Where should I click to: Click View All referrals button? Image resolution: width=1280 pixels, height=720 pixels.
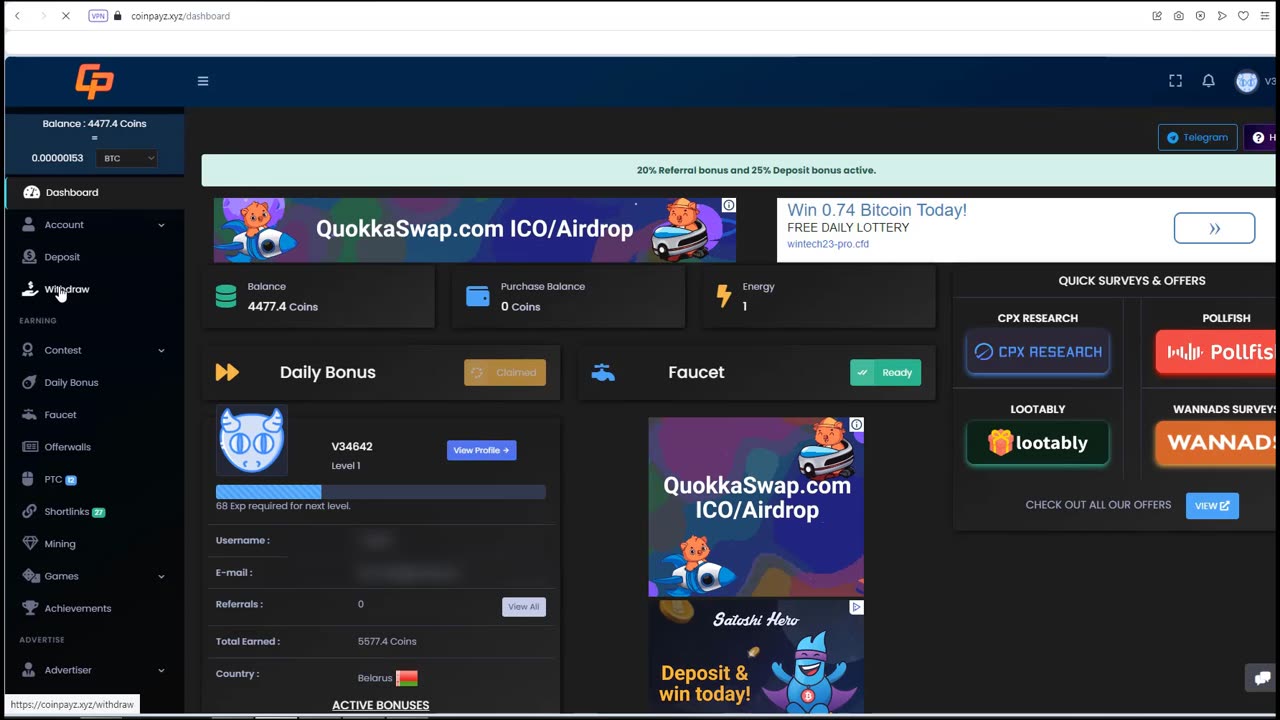pos(524,606)
